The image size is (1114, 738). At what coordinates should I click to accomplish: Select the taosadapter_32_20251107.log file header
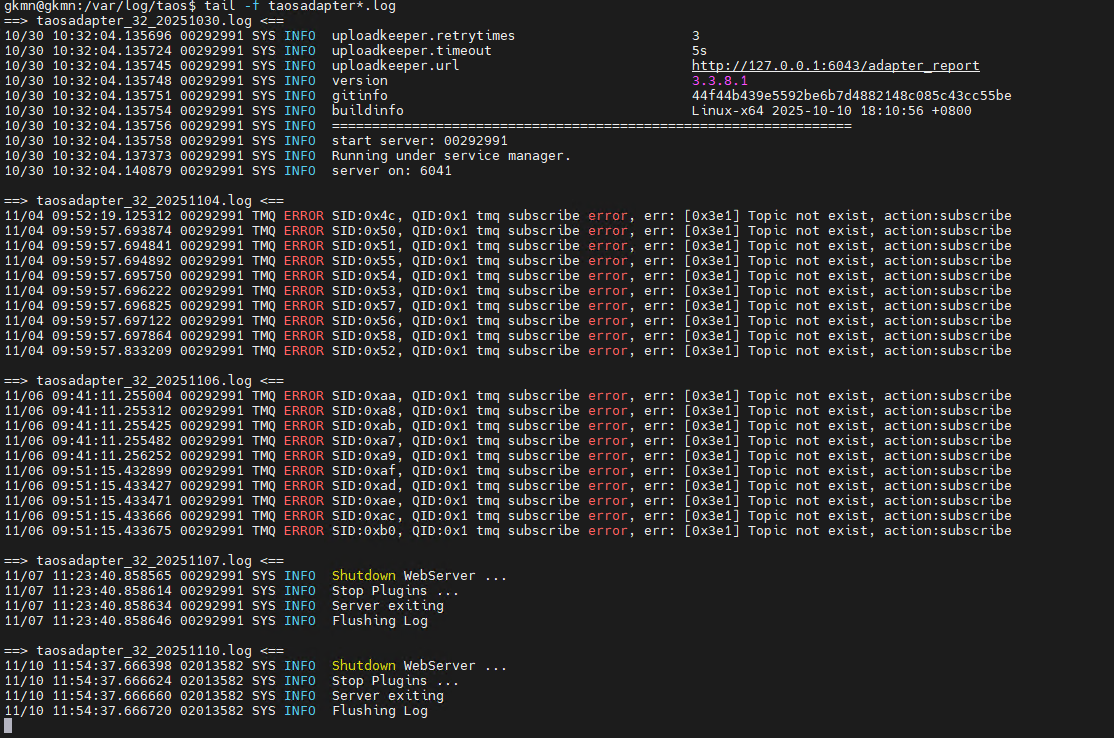pos(144,560)
